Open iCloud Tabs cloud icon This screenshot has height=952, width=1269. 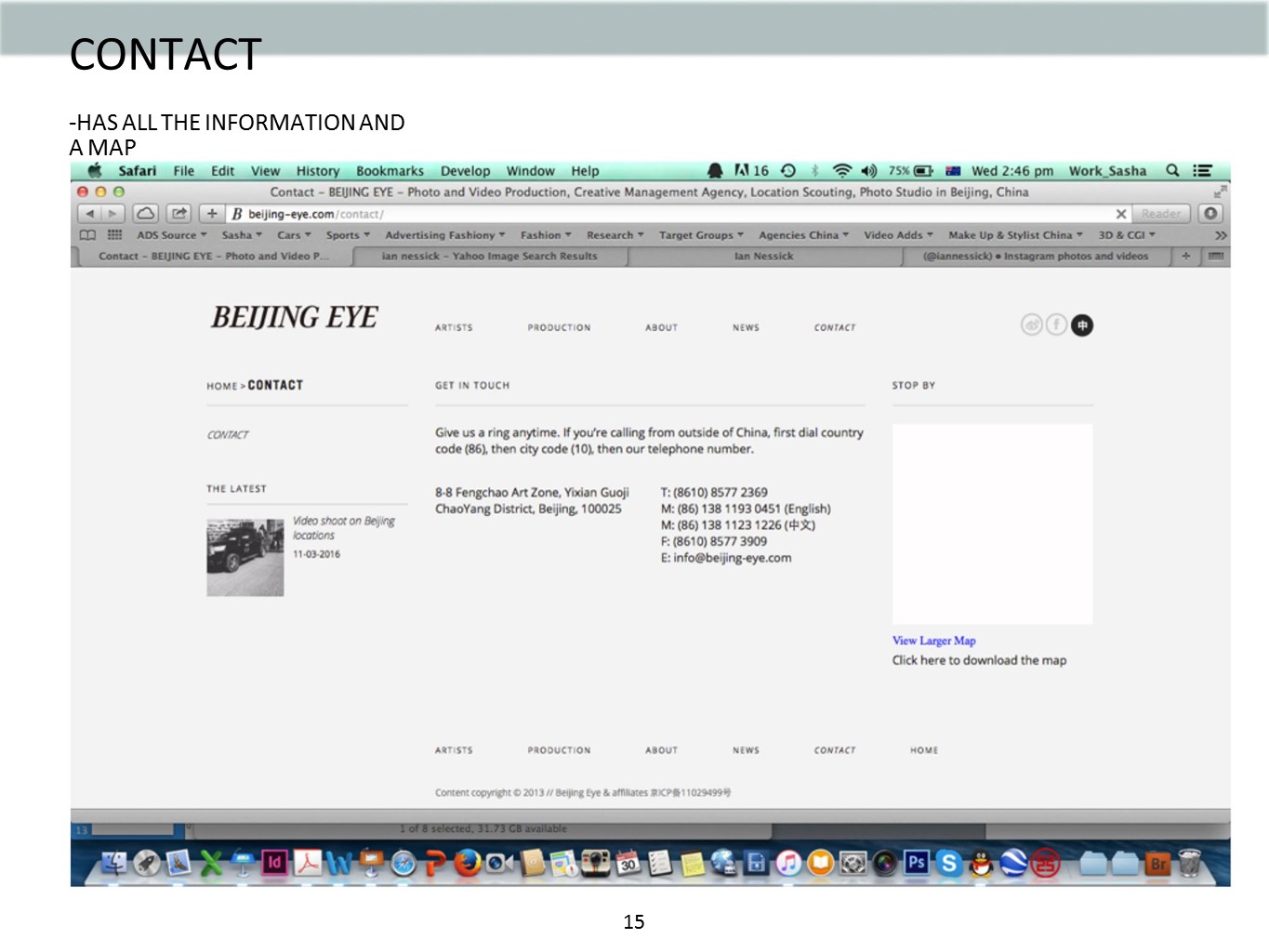pyautogui.click(x=146, y=214)
